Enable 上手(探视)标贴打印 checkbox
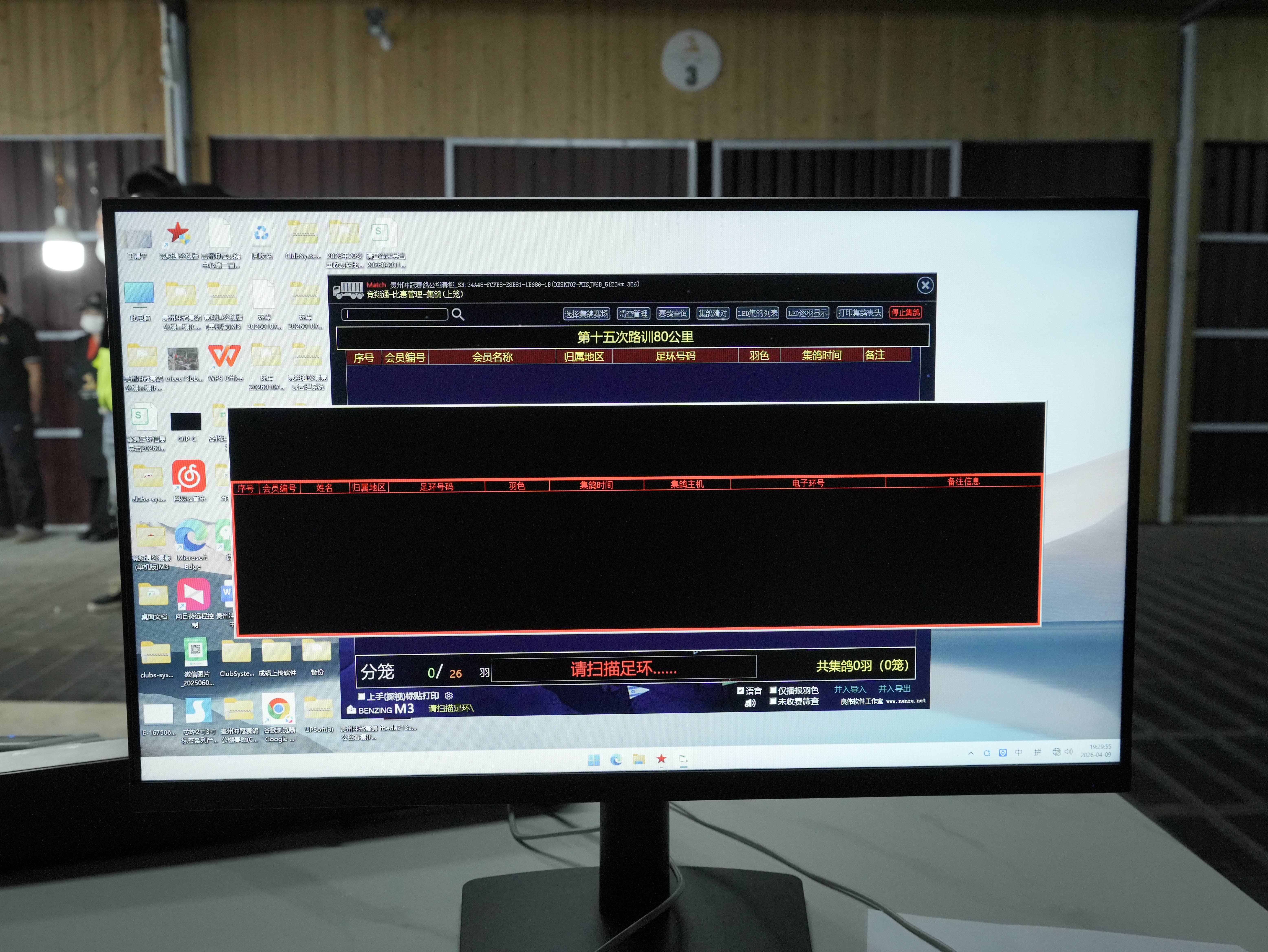The width and height of the screenshot is (1268, 952). [x=361, y=696]
